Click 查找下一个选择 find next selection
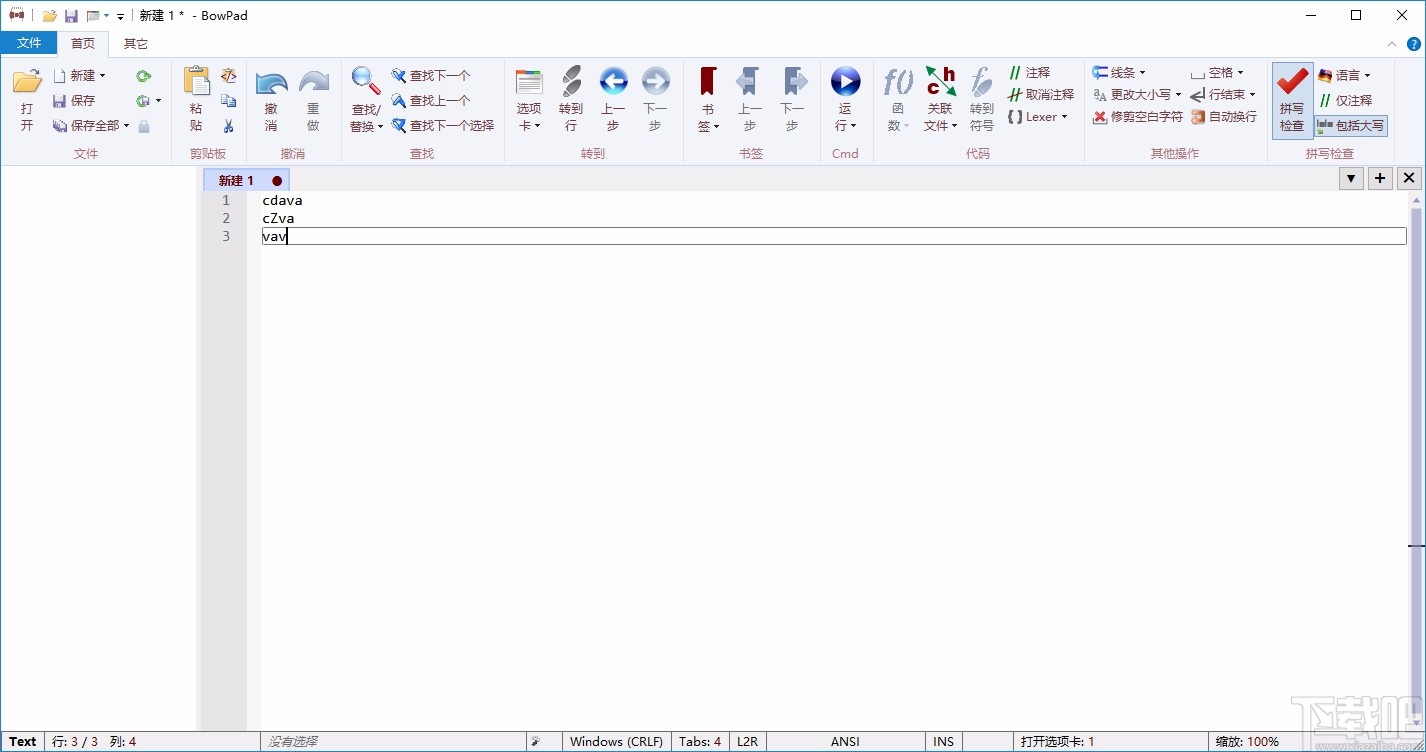The width and height of the screenshot is (1426, 752). click(443, 126)
